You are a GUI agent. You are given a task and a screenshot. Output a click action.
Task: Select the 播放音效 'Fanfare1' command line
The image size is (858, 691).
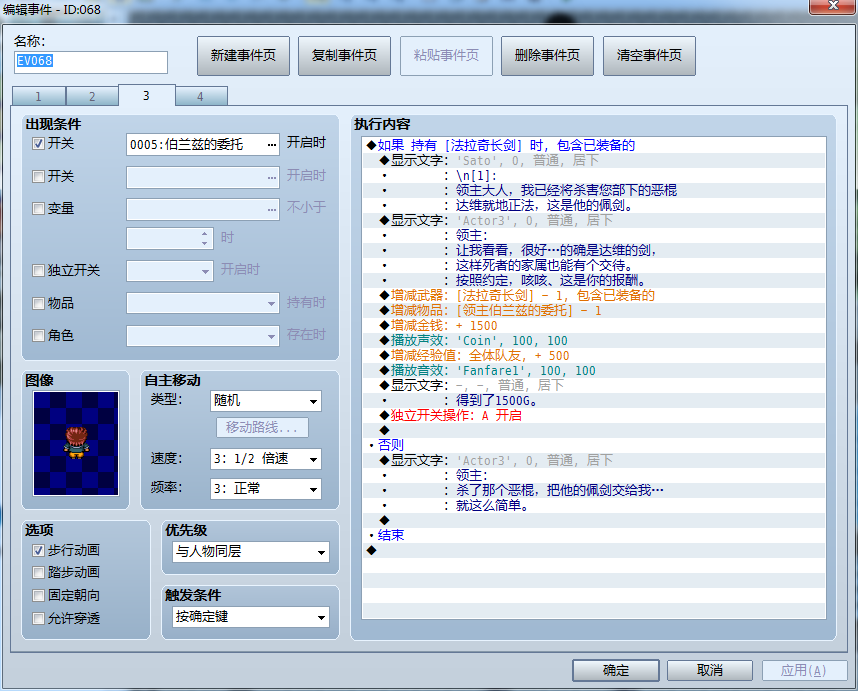coord(594,371)
